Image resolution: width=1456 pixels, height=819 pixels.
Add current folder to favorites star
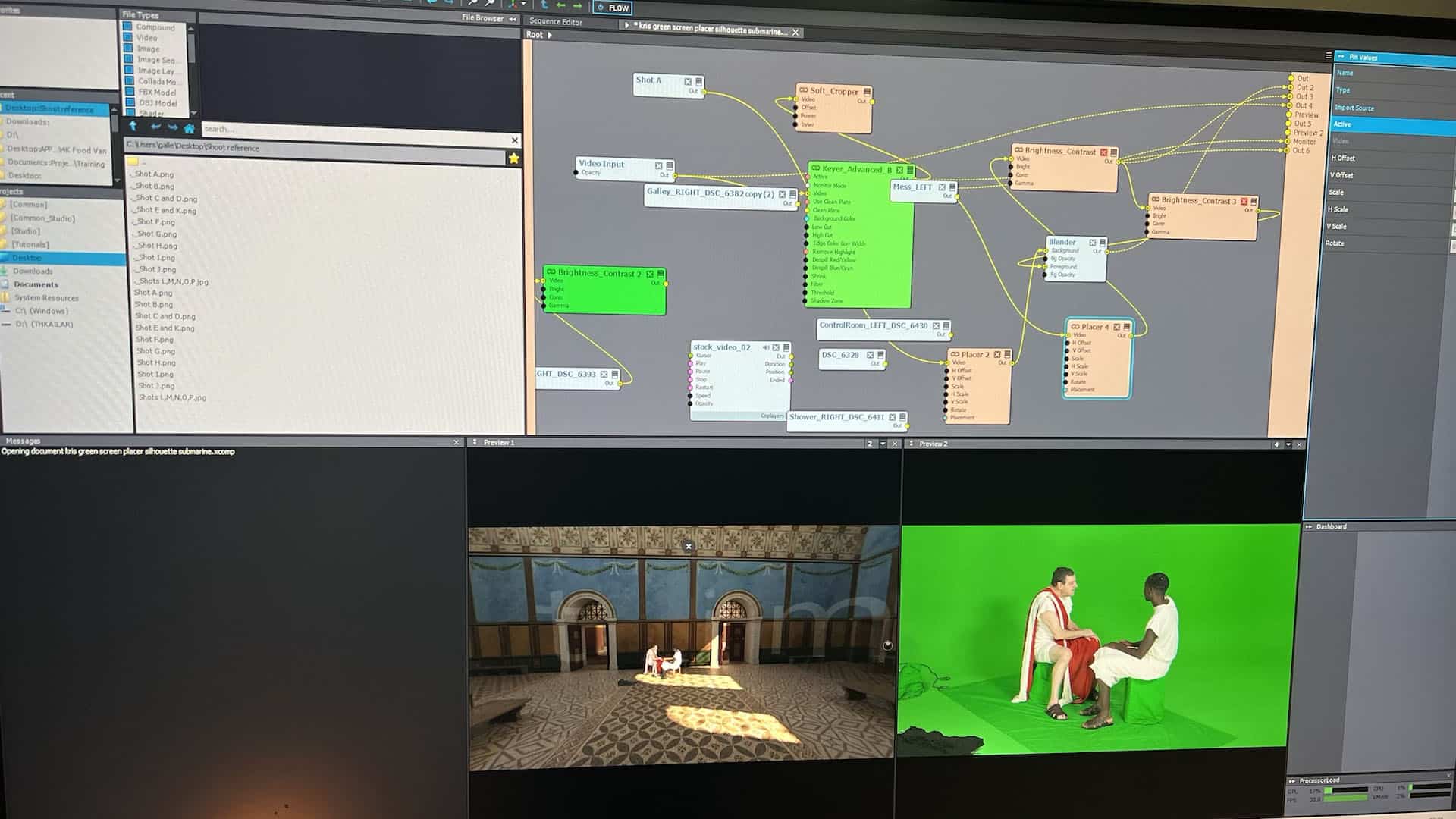coord(513,158)
